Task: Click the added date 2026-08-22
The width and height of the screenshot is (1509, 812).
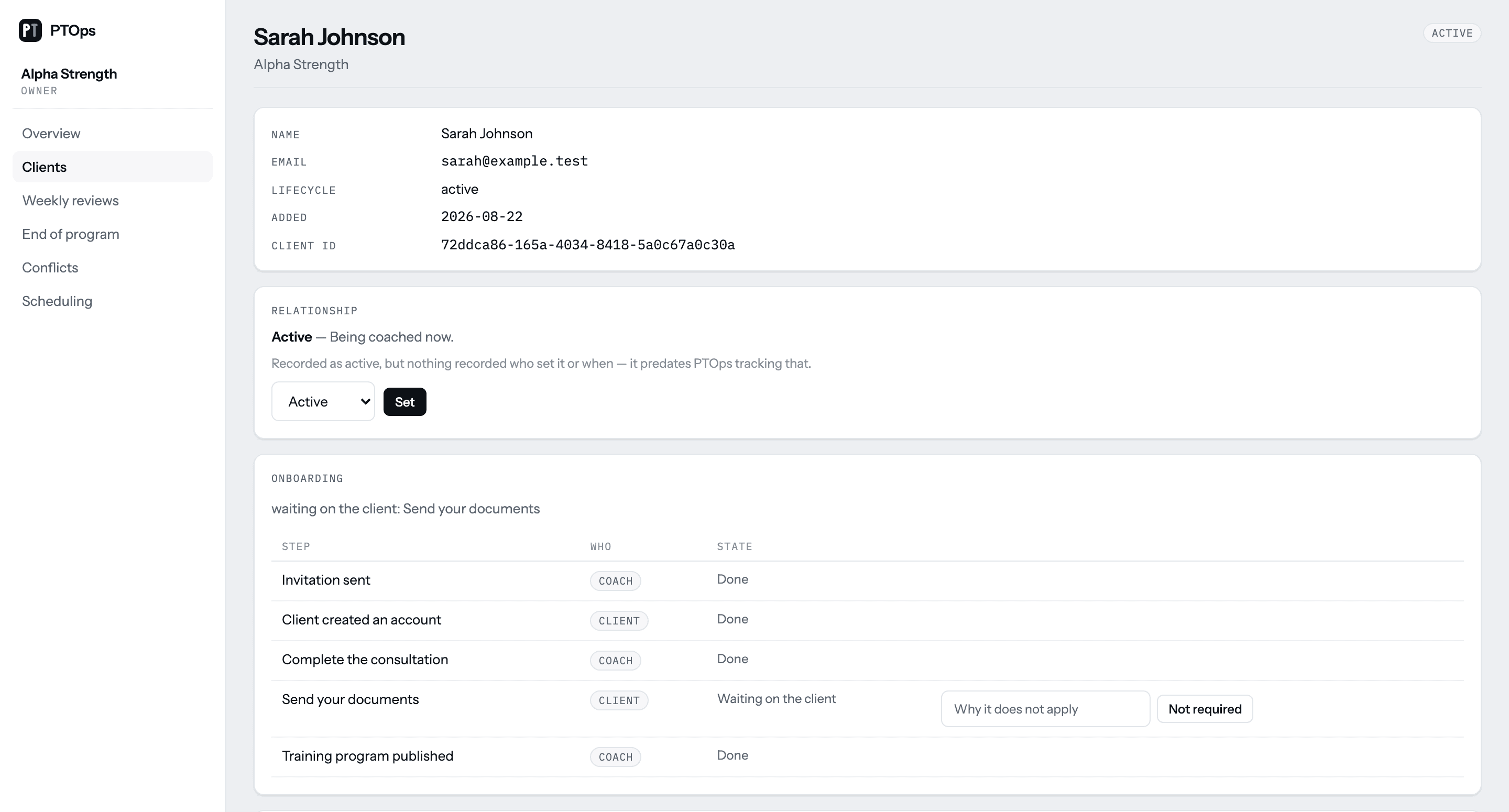Action: click(482, 217)
